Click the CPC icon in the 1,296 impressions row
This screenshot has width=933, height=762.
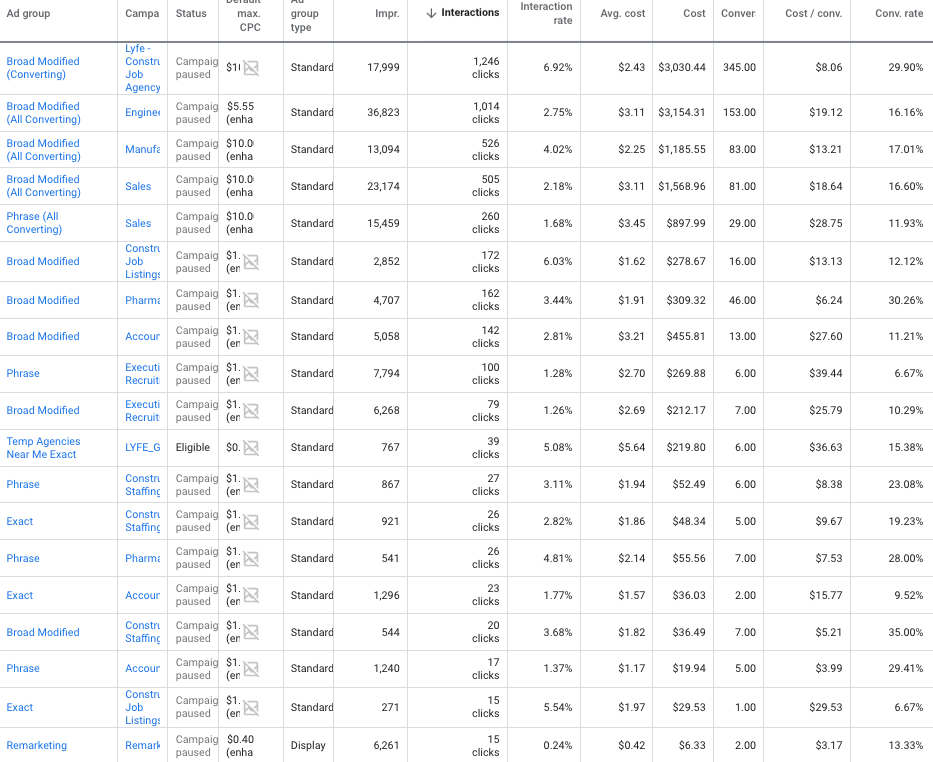[251, 595]
